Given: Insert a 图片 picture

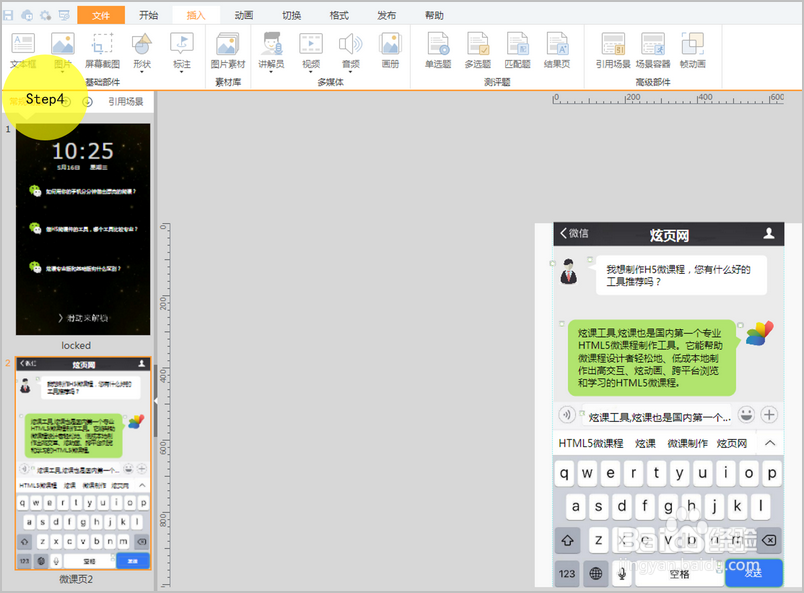Looking at the screenshot, I should tap(63, 50).
